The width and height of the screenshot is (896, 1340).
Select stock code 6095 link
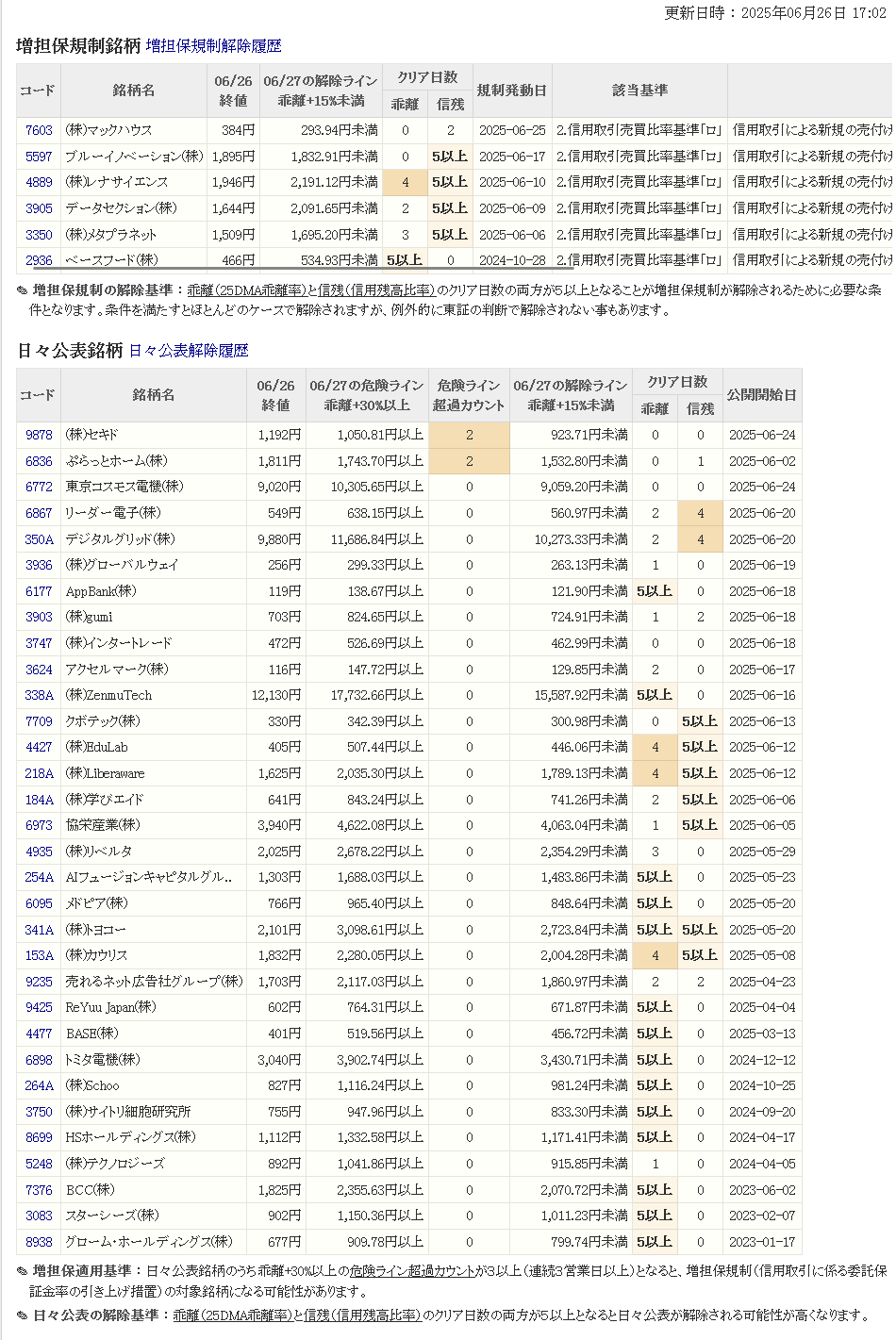tap(39, 903)
